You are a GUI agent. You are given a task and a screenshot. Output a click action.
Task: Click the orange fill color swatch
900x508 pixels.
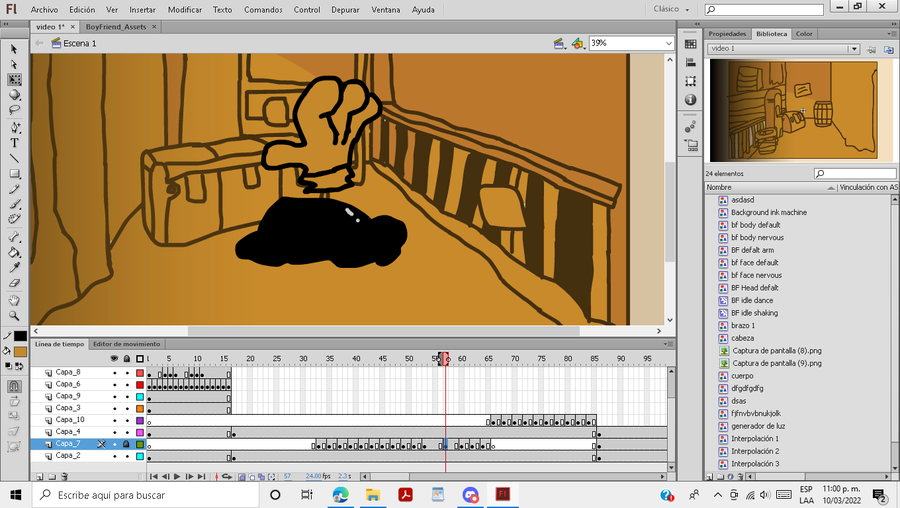coord(20,352)
